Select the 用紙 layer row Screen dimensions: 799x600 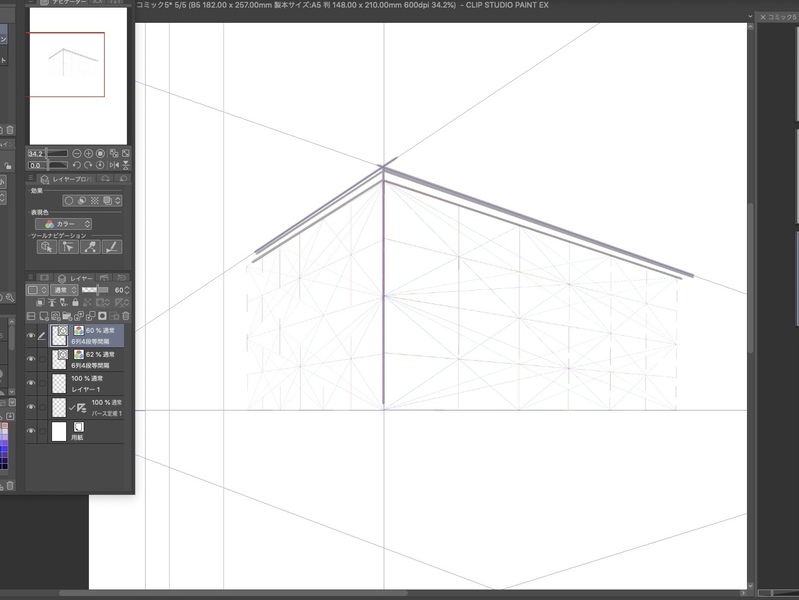point(87,431)
